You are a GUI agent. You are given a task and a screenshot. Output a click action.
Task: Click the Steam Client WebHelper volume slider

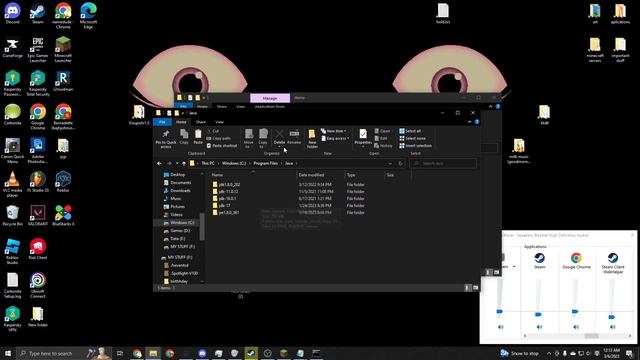point(611,317)
